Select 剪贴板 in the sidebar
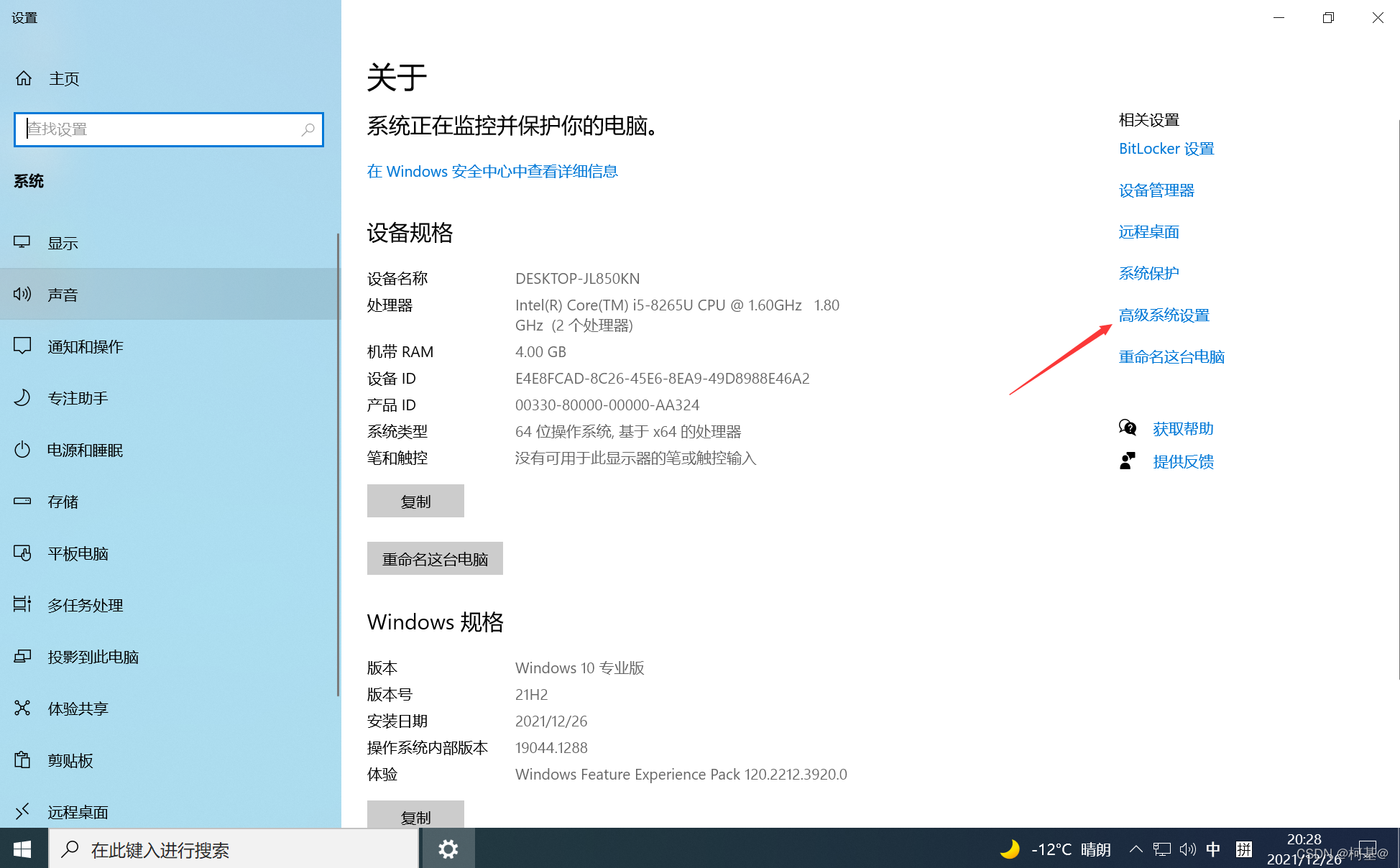 (x=168, y=760)
